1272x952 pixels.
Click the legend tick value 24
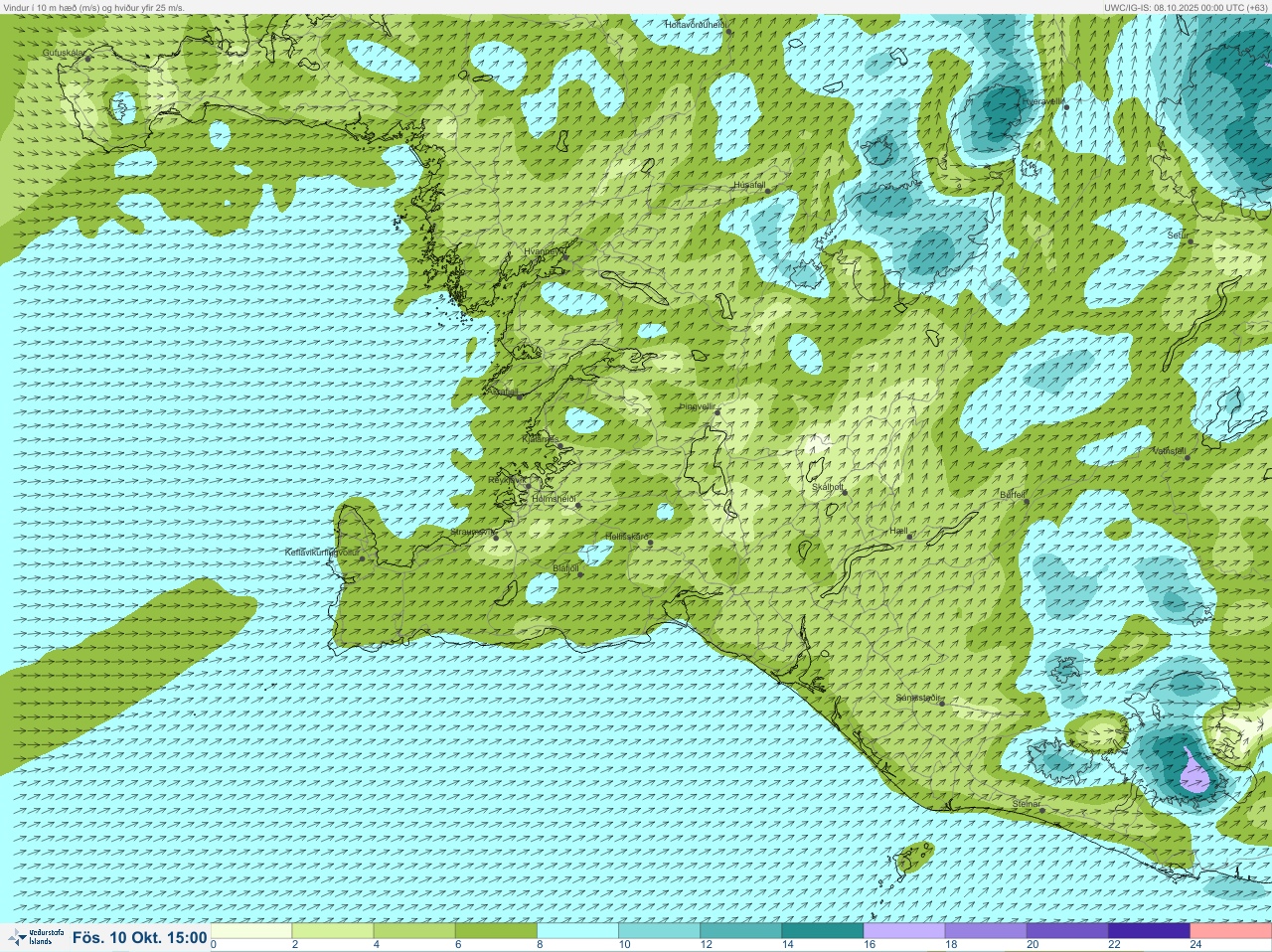1196,945
